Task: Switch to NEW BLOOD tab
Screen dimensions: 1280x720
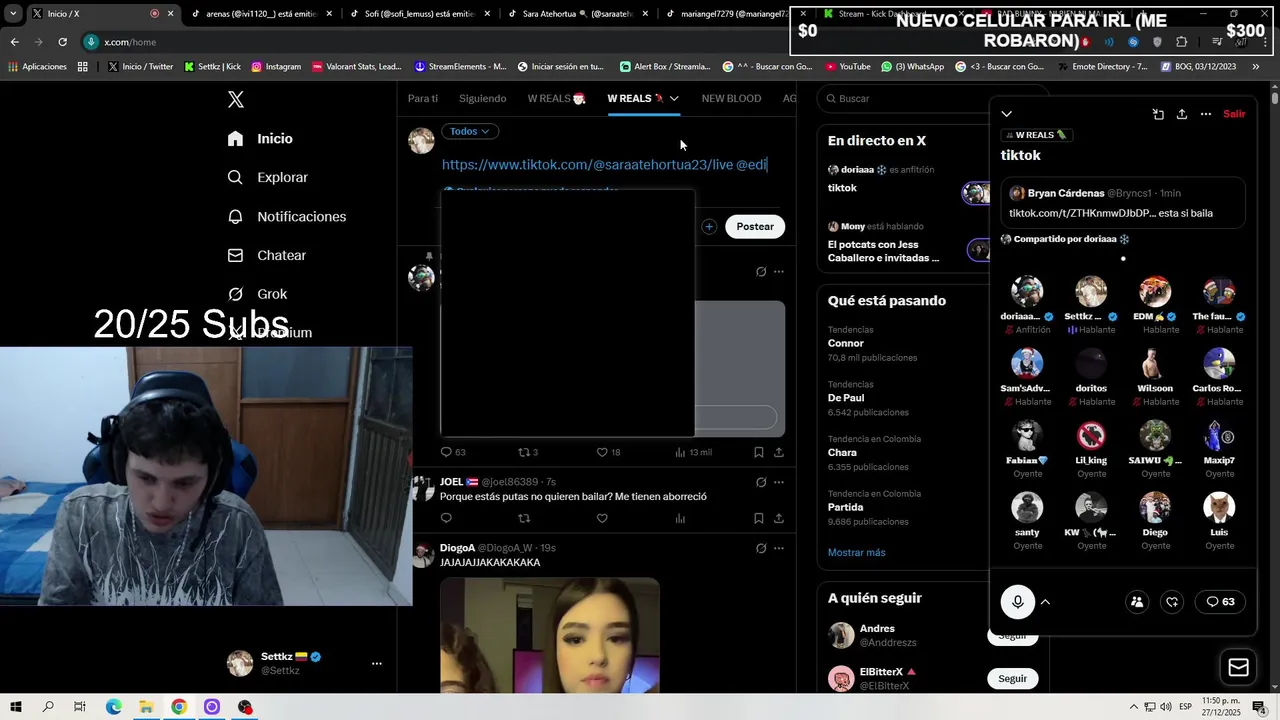Action: coord(731,98)
